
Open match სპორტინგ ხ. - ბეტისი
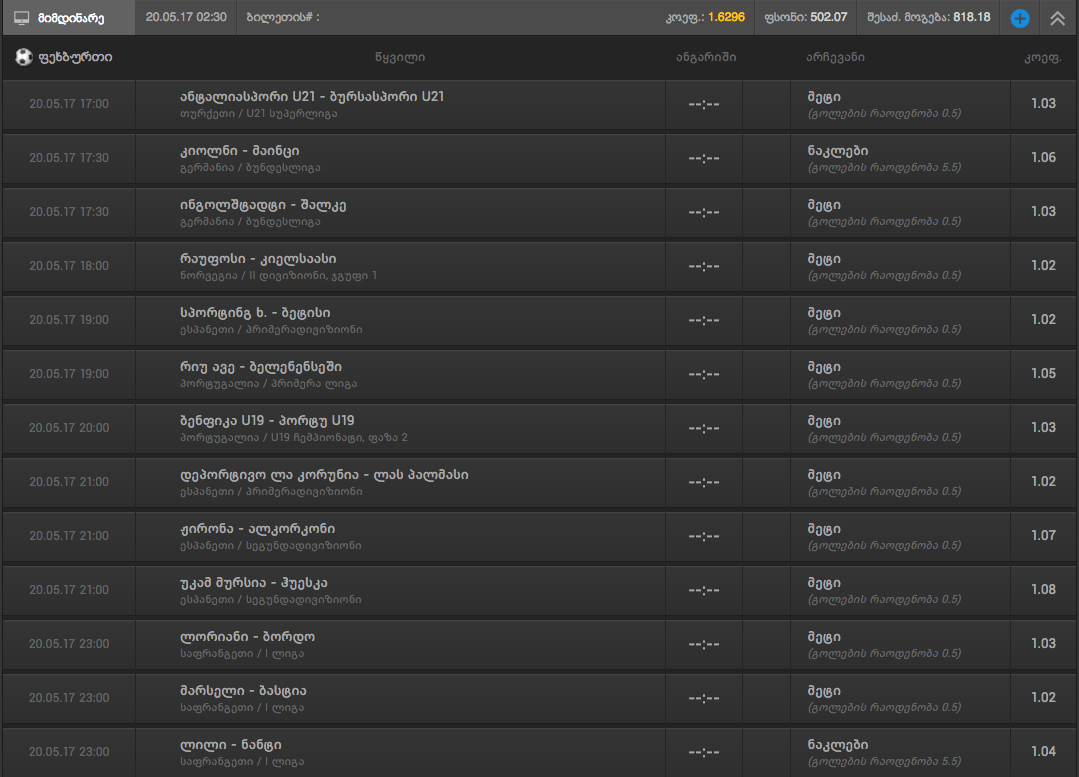point(255,313)
